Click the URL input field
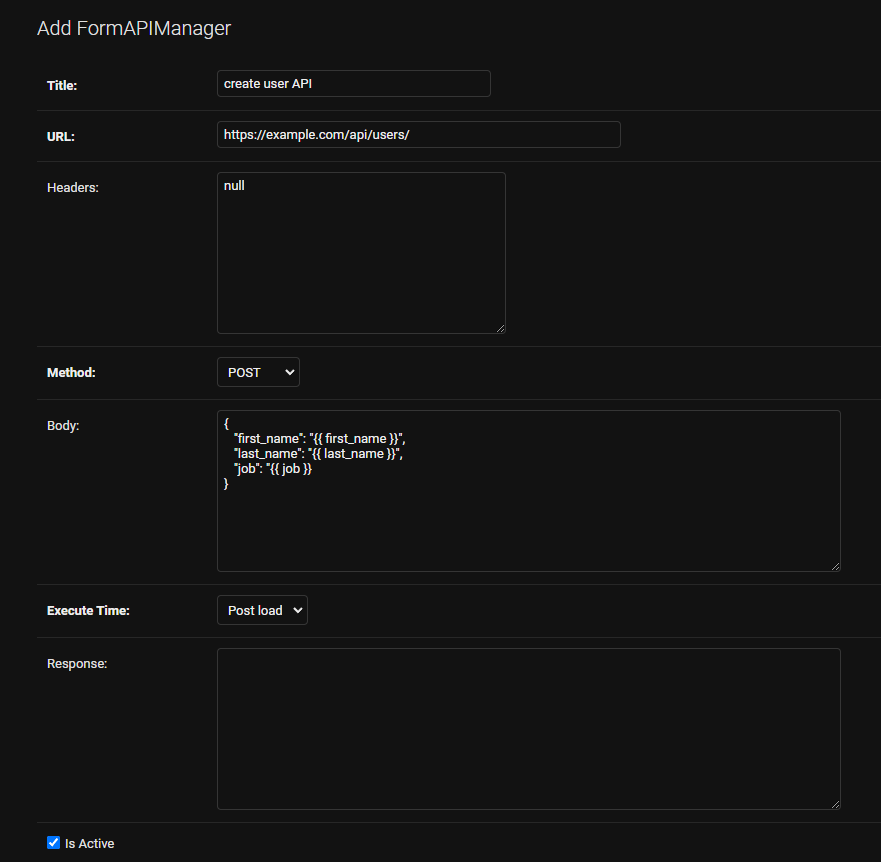 pos(419,135)
